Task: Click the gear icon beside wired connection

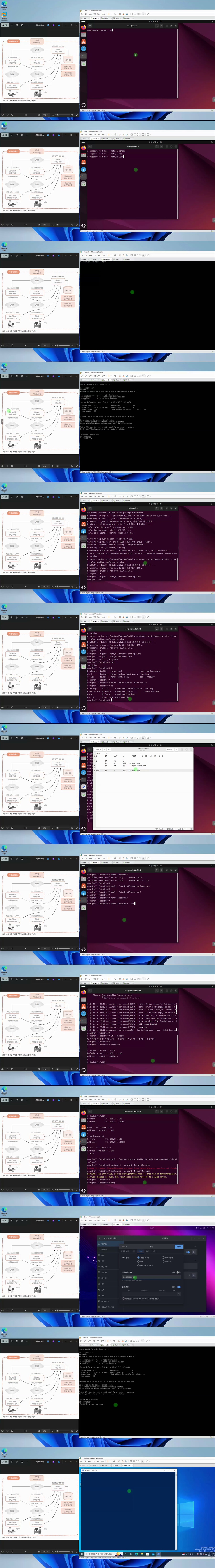Action: coord(194,1252)
